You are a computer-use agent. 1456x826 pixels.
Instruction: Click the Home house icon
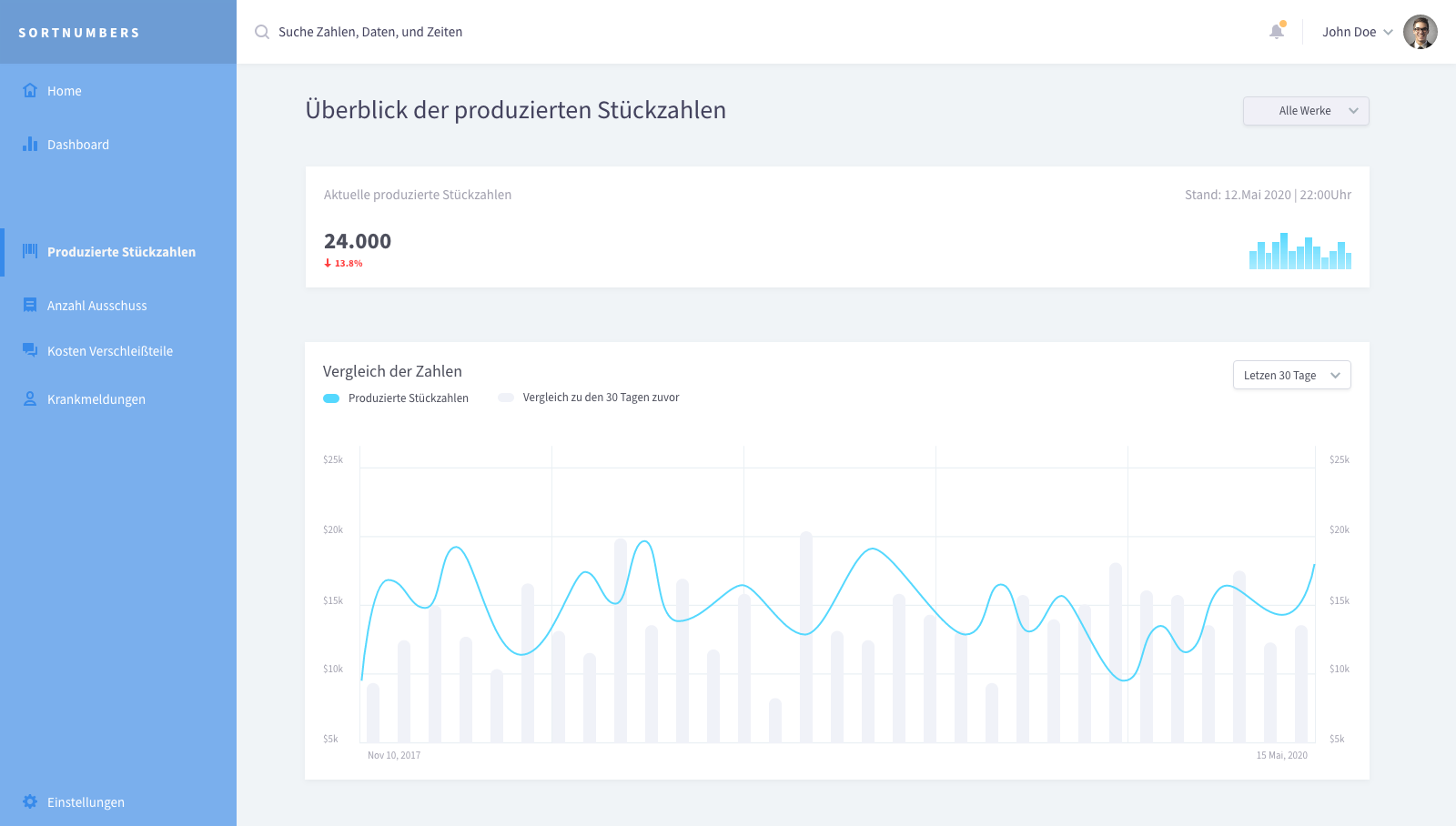(30, 90)
